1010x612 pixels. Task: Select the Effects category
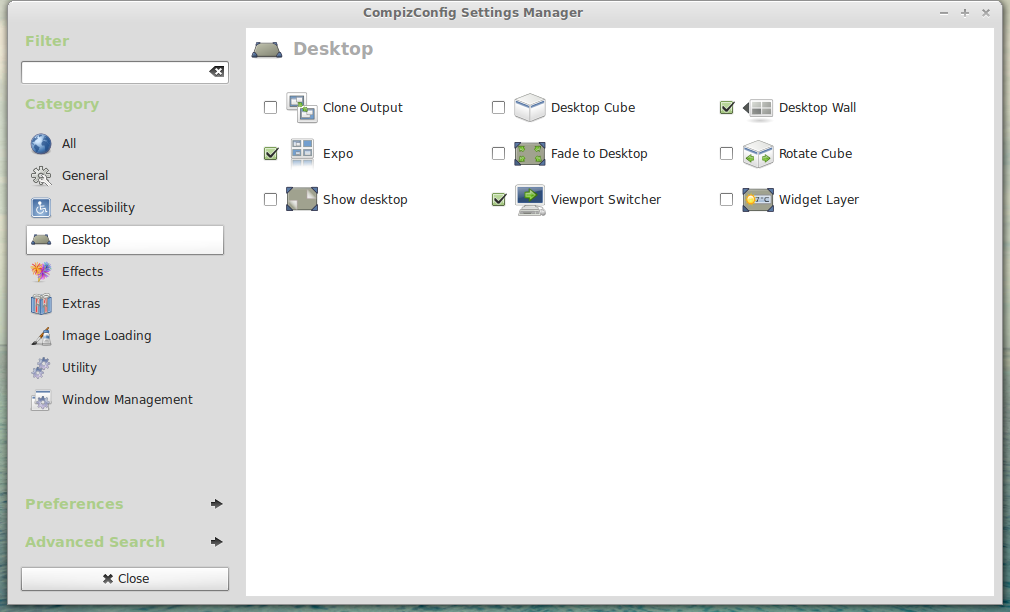click(83, 271)
